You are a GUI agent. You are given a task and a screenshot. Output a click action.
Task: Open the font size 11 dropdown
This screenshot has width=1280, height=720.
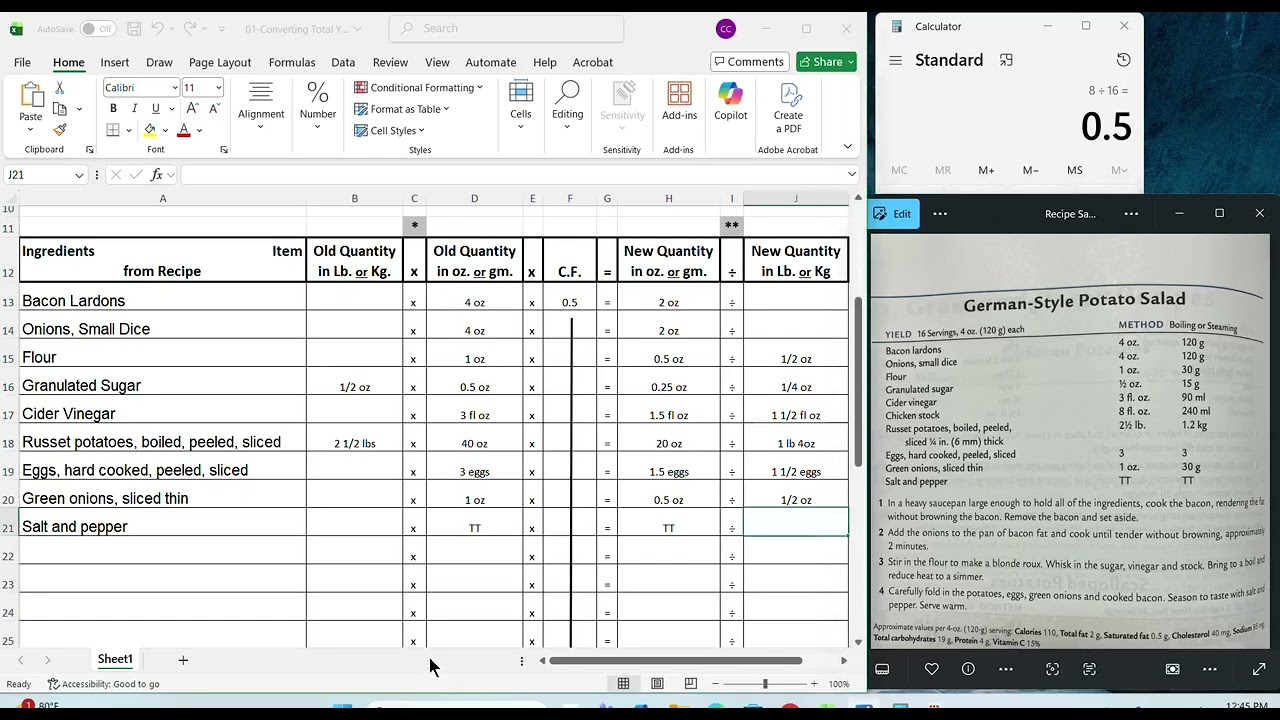click(x=218, y=88)
